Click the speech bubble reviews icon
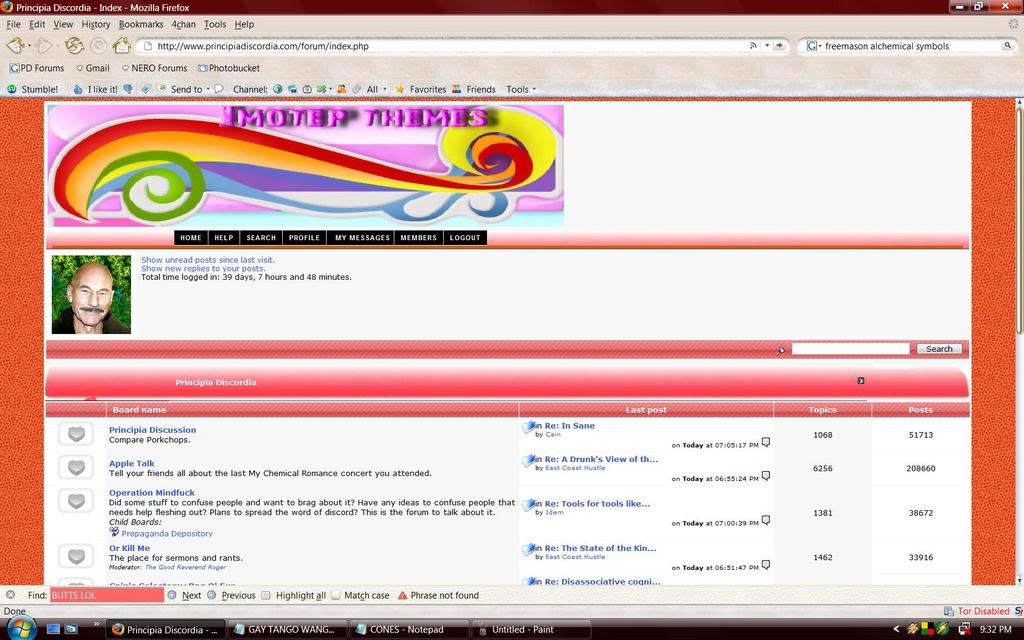Viewport: 1024px width, 640px height. pos(219,89)
